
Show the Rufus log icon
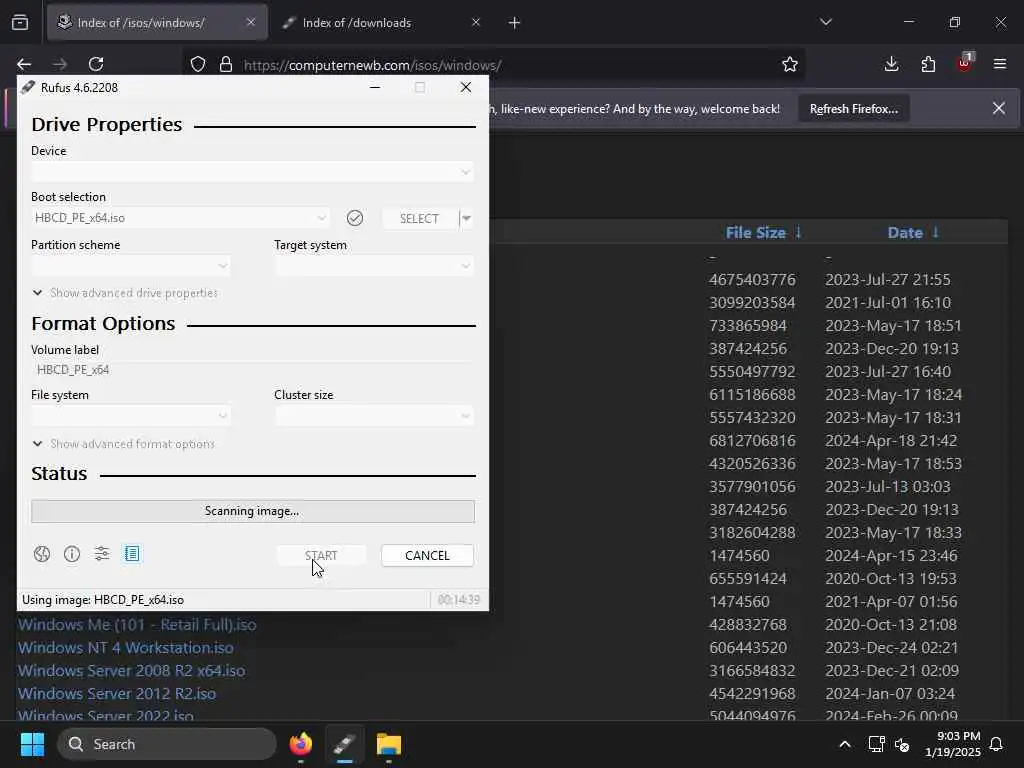click(132, 554)
